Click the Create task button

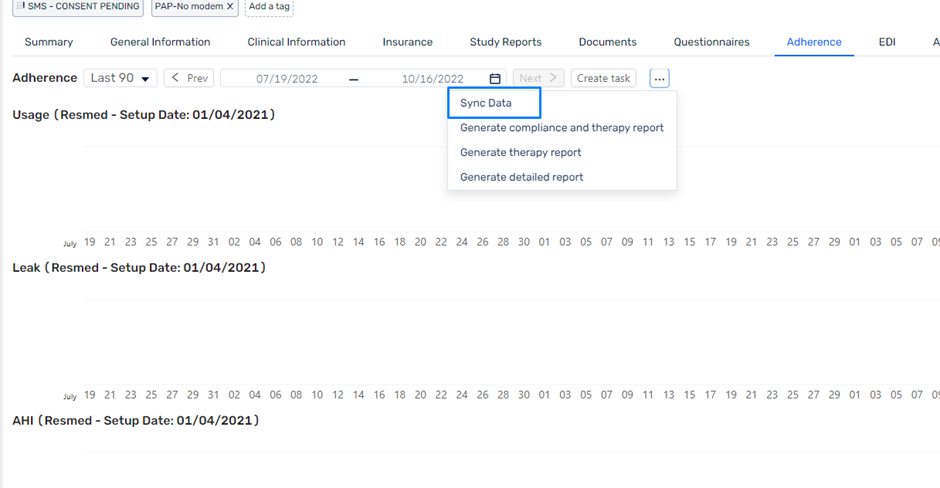[x=604, y=78]
